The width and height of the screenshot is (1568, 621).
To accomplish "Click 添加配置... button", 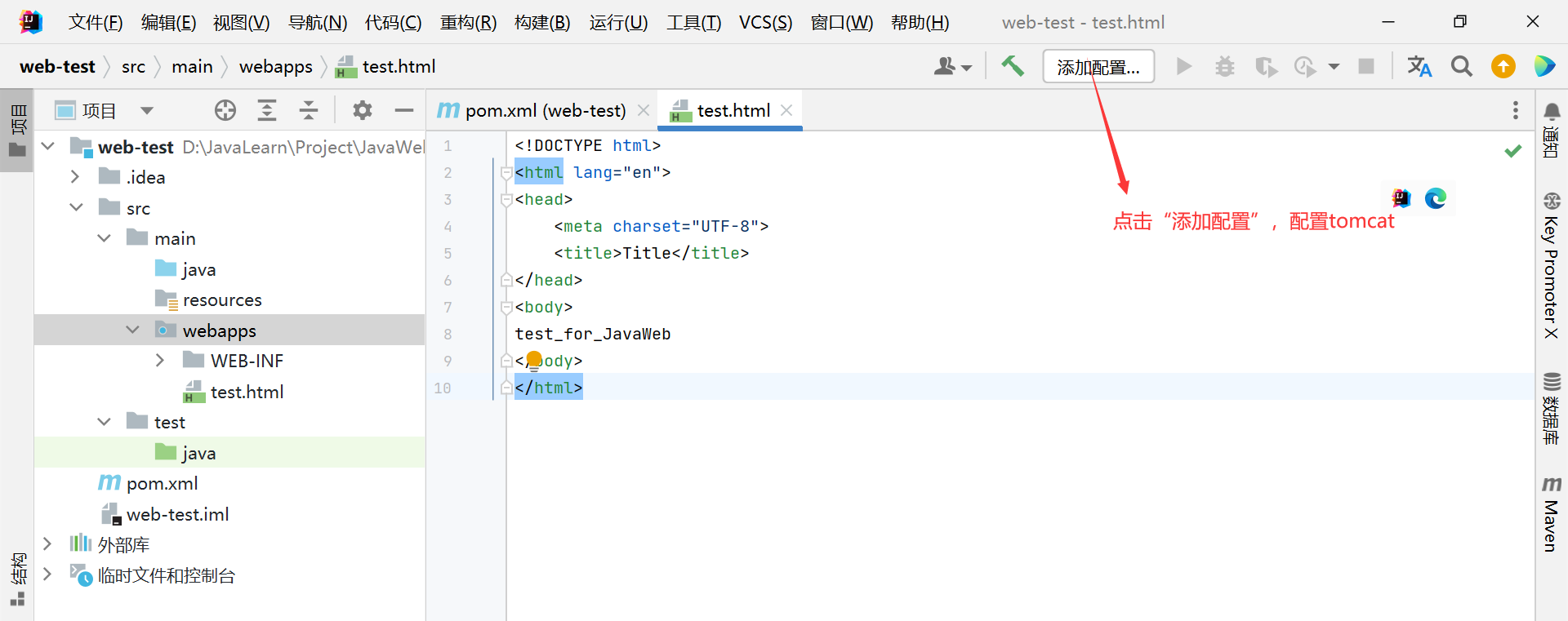I will tap(1098, 66).
